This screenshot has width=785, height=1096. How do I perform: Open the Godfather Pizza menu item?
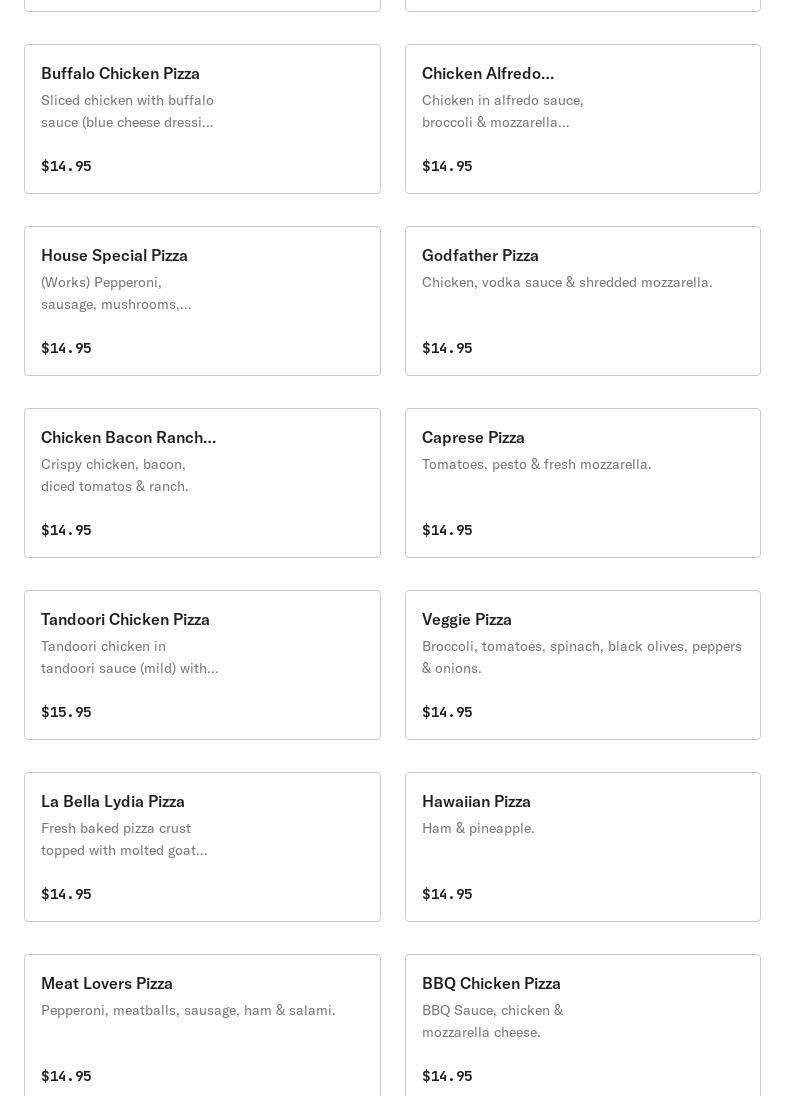point(582,301)
